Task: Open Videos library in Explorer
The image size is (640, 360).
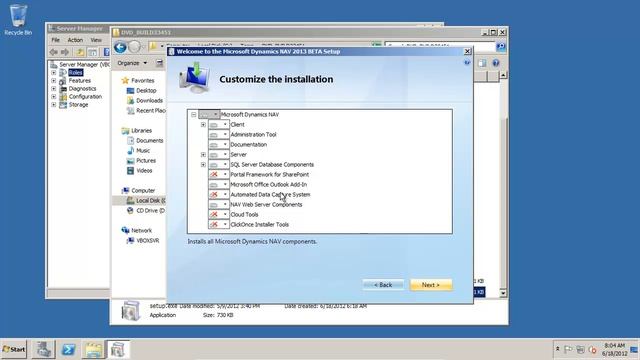Action: coord(140,171)
